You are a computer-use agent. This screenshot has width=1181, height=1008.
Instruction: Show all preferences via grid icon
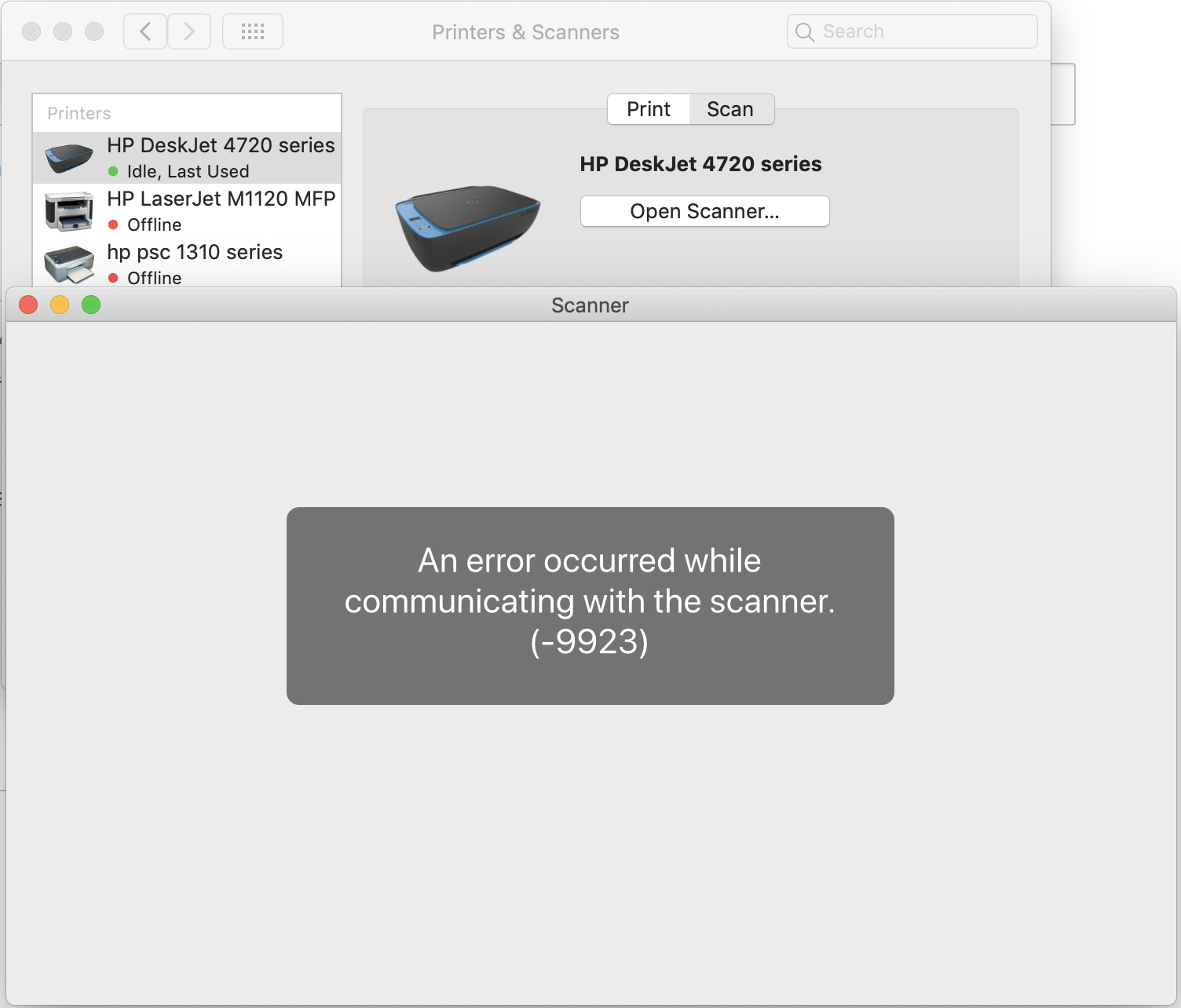[x=253, y=32]
